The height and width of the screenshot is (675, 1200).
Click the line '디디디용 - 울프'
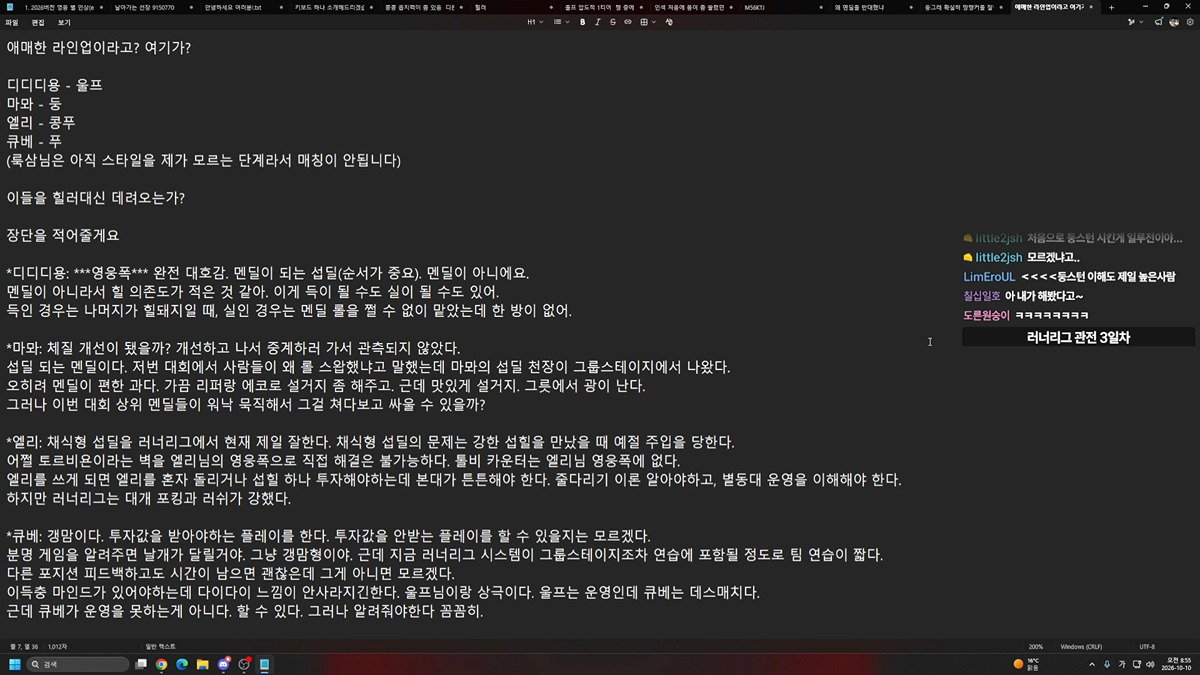point(55,84)
